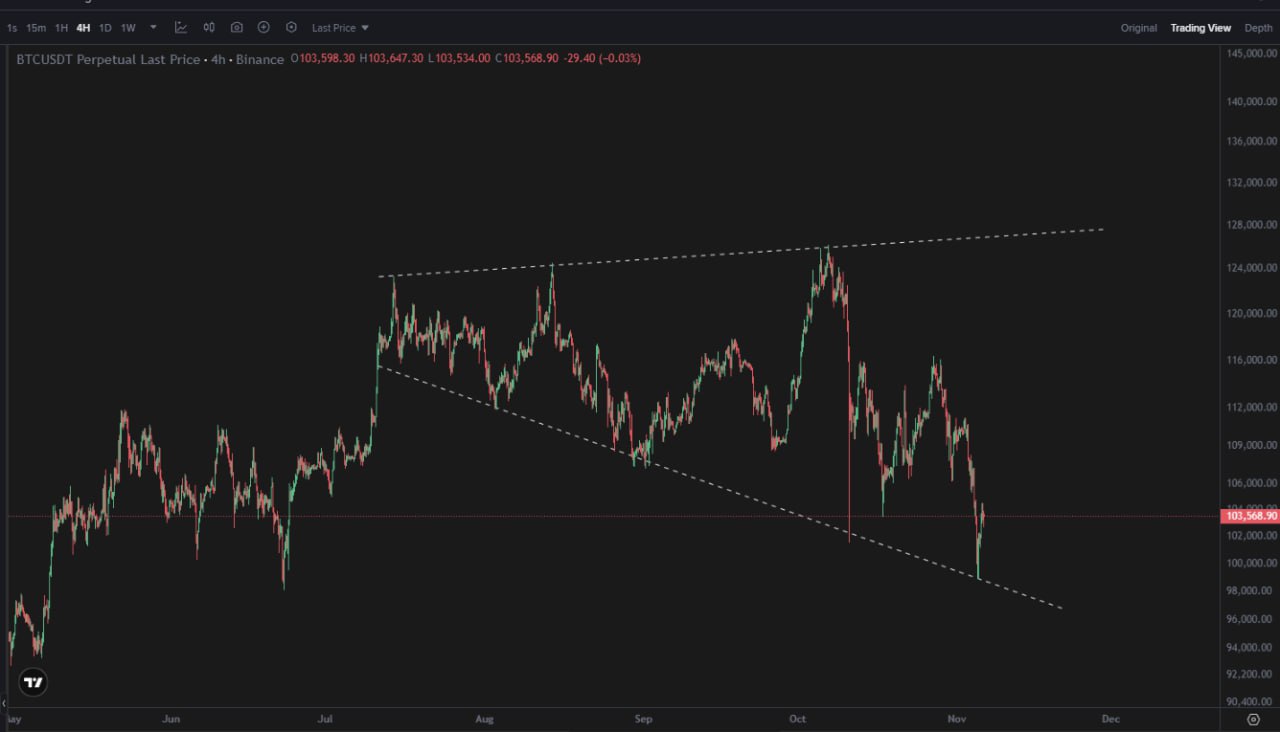Screen dimensions: 1280x732
Task: Select the Trading View tab
Action: coord(1200,28)
